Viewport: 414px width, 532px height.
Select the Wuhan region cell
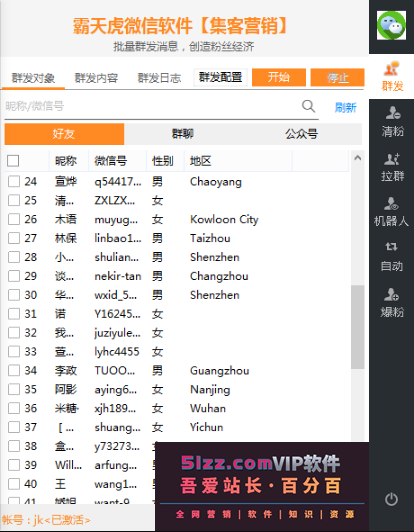(208, 408)
